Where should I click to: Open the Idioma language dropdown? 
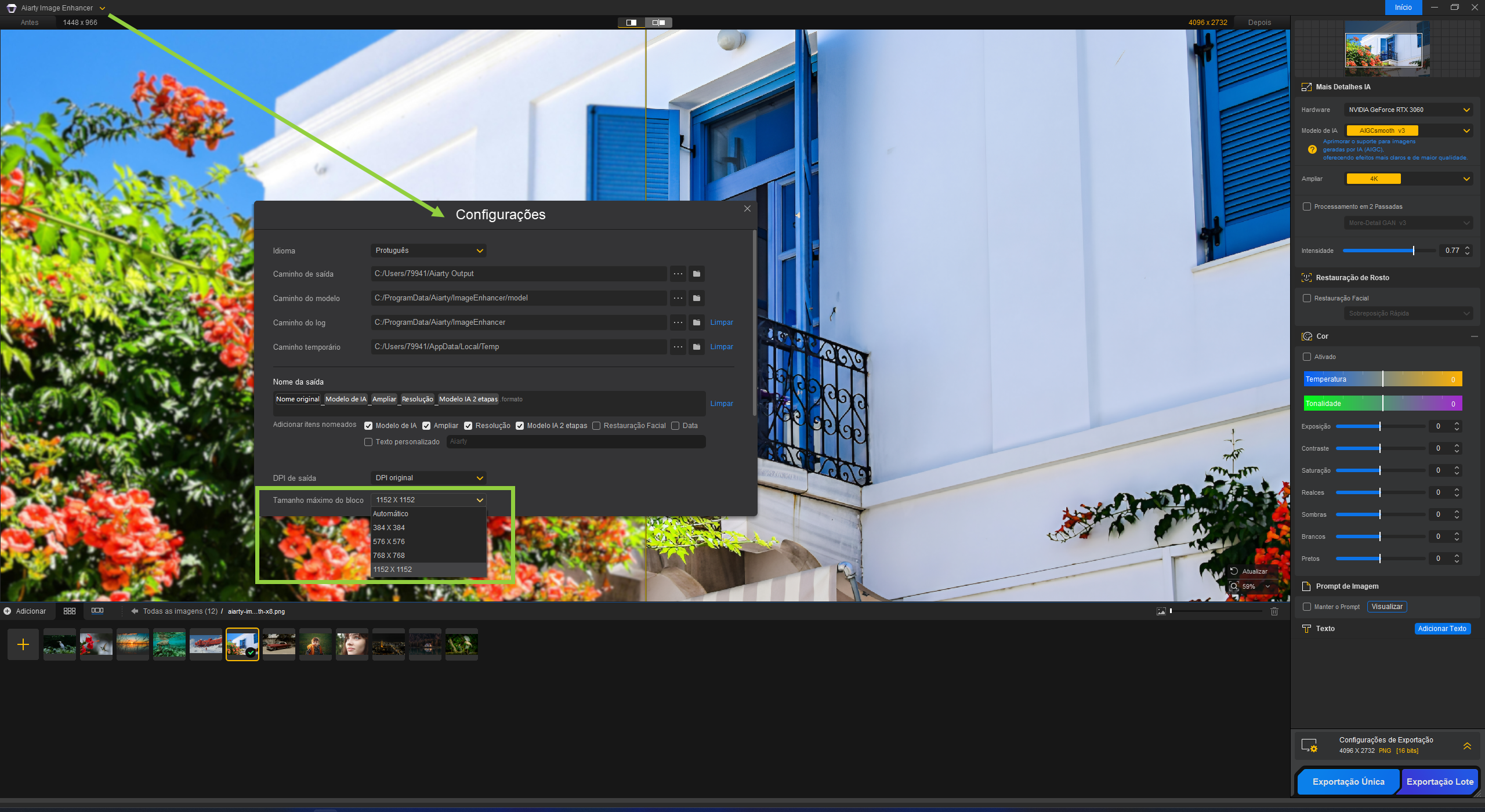click(x=428, y=251)
